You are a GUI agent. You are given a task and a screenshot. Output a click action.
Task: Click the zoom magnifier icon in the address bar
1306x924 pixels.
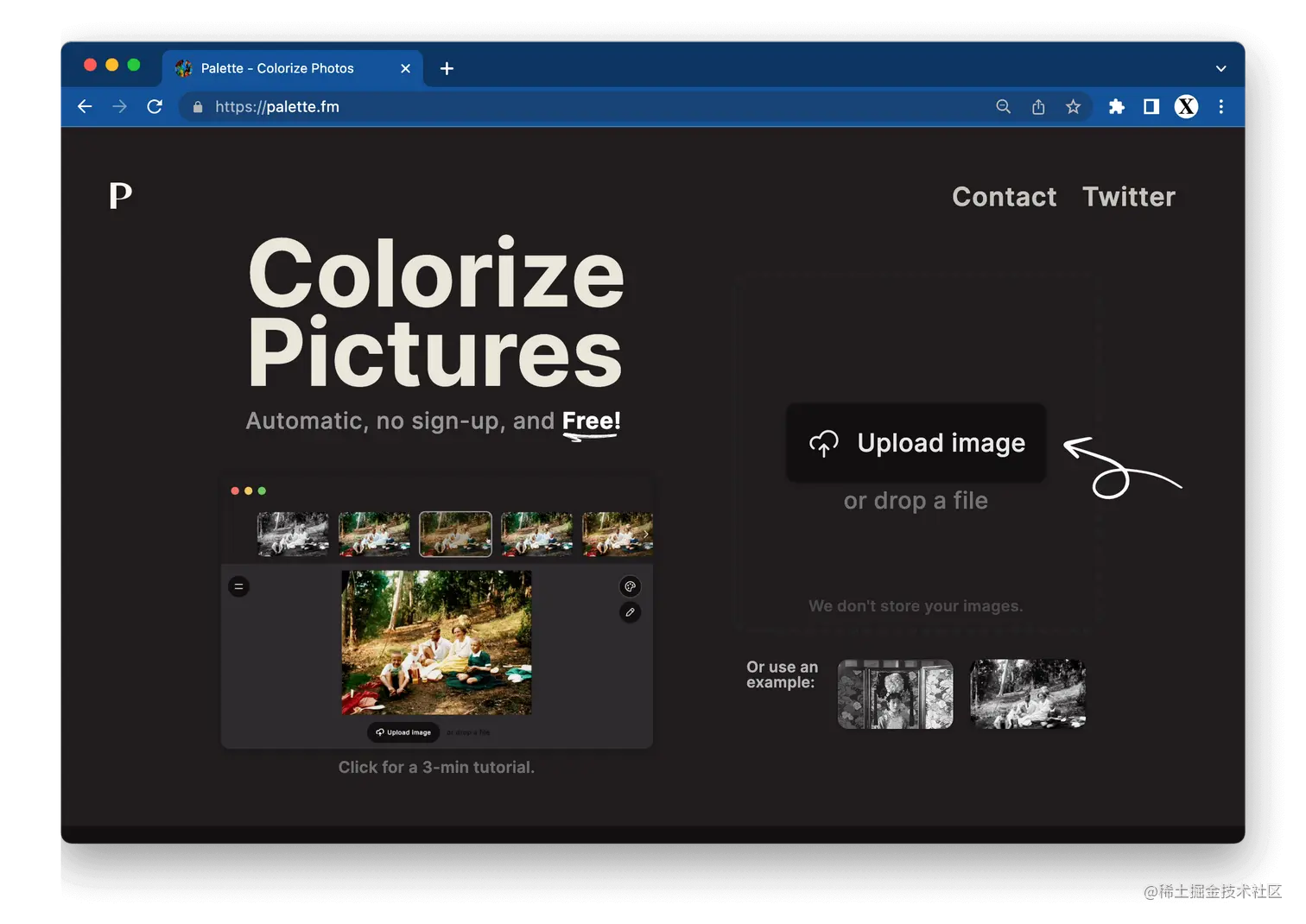pyautogui.click(x=1003, y=106)
